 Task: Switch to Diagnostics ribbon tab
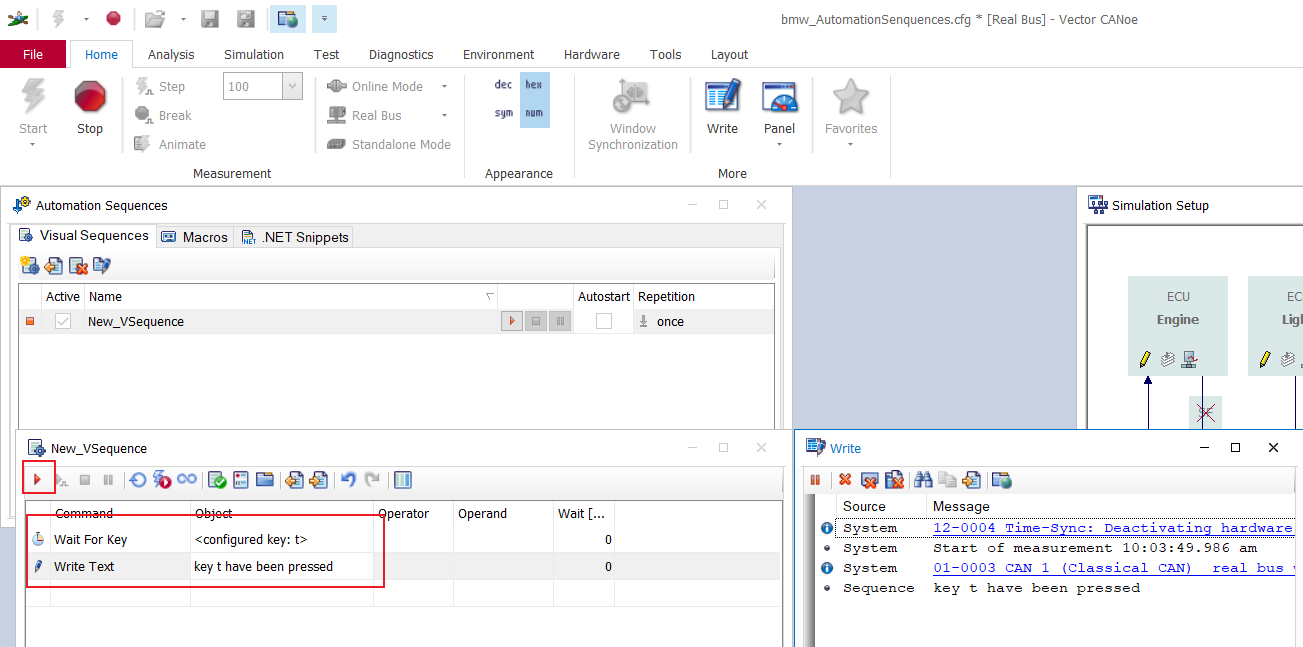coord(401,54)
